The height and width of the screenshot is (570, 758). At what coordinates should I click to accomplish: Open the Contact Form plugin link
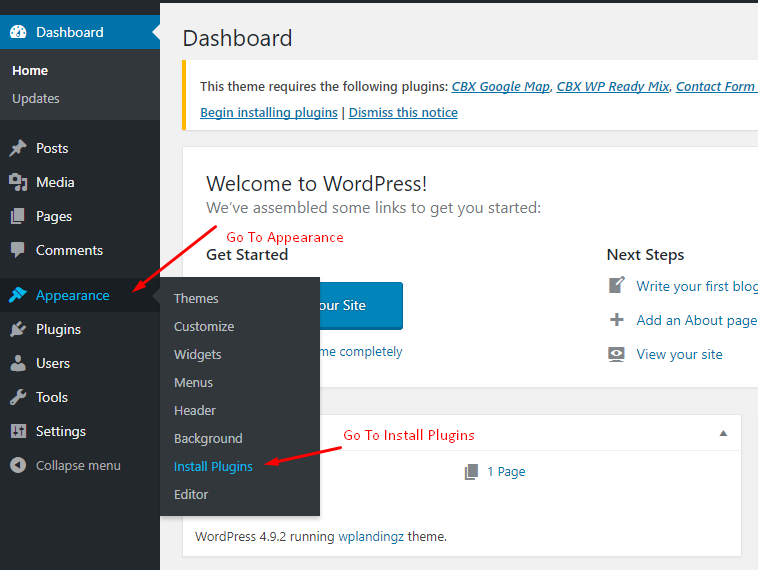point(716,87)
